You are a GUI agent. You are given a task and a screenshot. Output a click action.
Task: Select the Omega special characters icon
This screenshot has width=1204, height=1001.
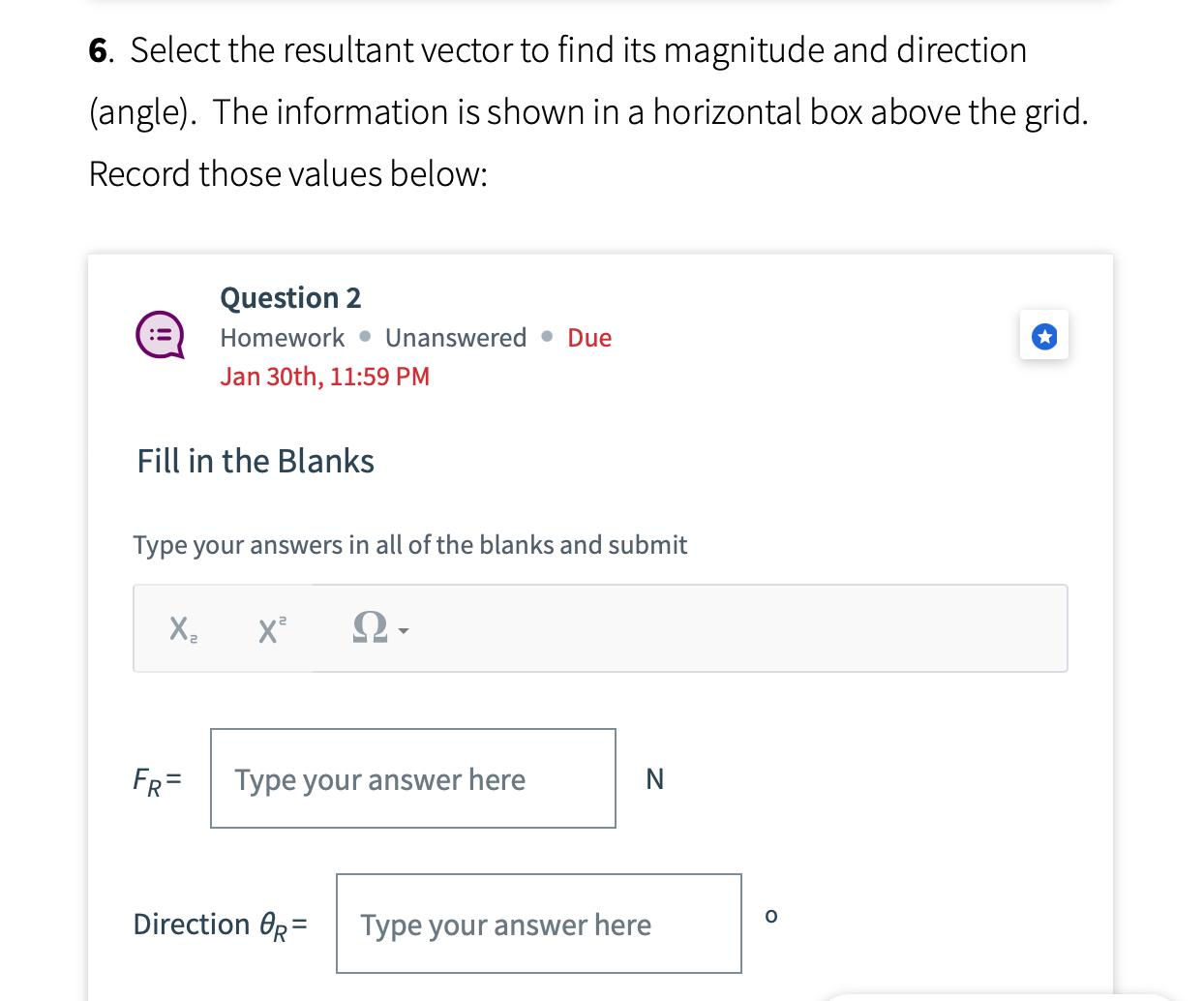371,629
